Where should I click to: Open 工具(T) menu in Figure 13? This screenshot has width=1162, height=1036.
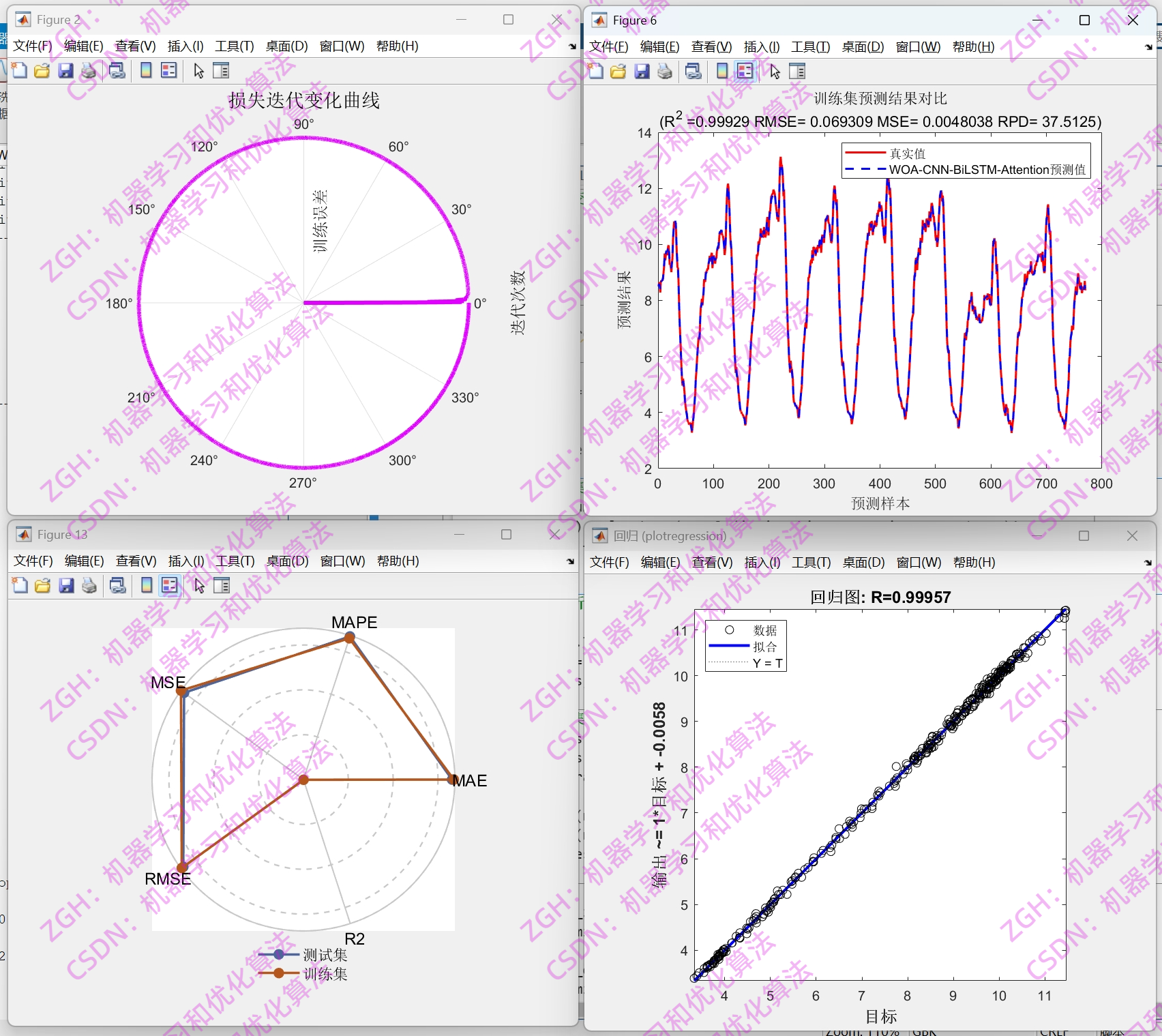coord(235,561)
